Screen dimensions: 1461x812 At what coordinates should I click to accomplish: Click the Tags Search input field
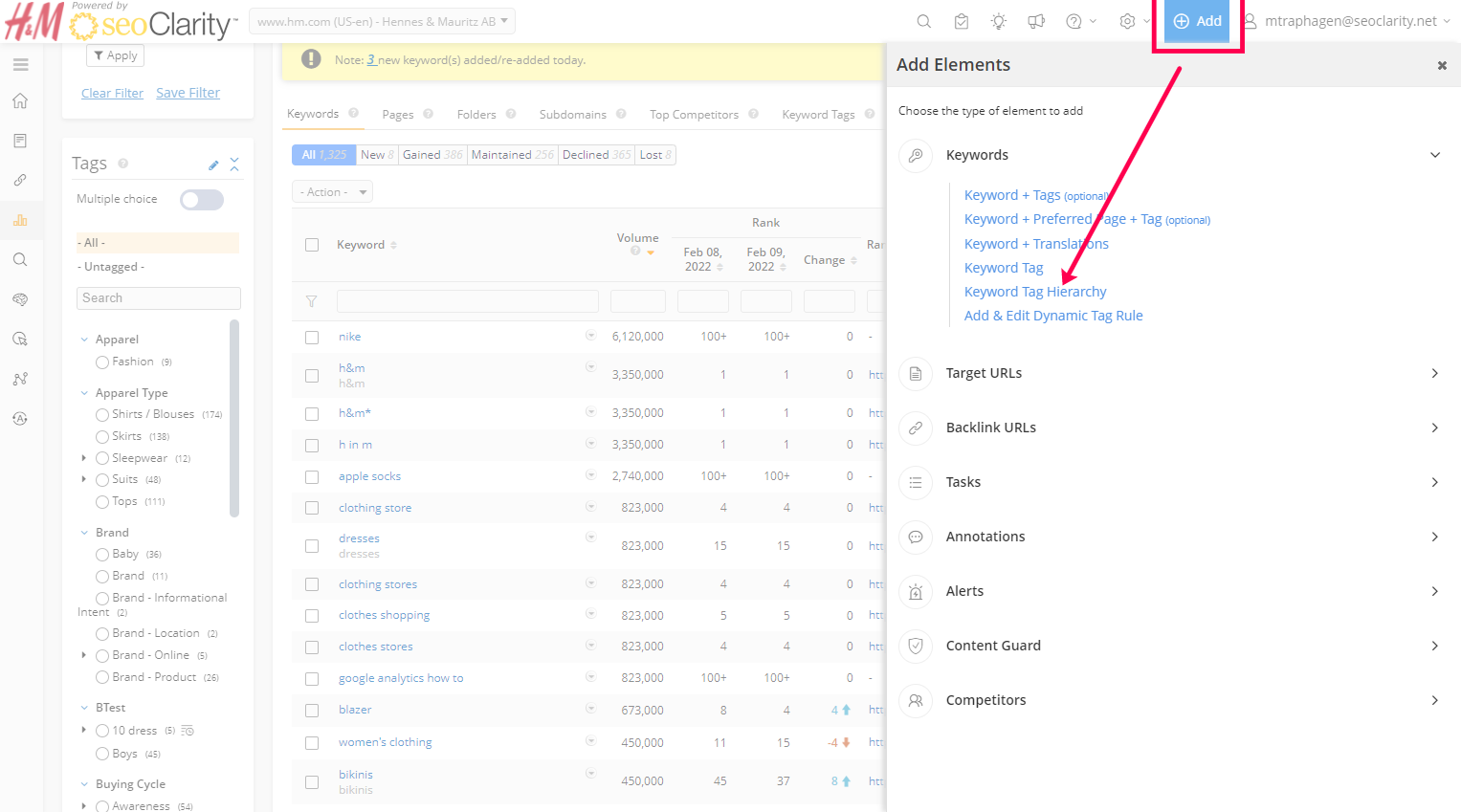[158, 298]
